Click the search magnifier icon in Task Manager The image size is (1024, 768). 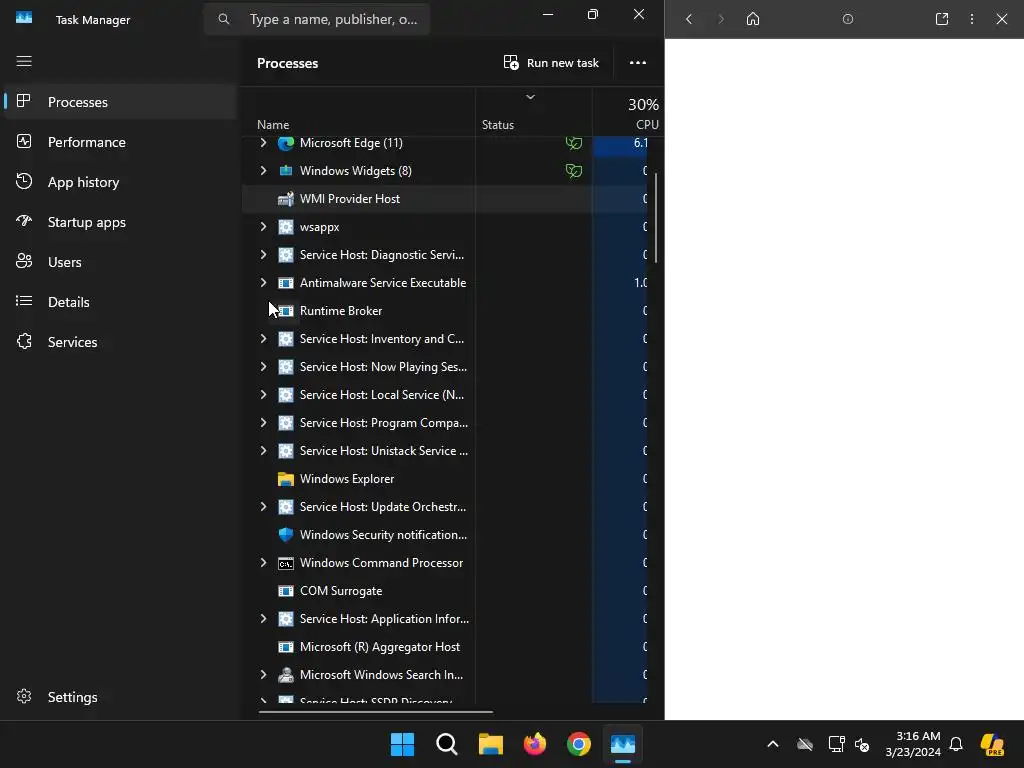click(x=223, y=19)
